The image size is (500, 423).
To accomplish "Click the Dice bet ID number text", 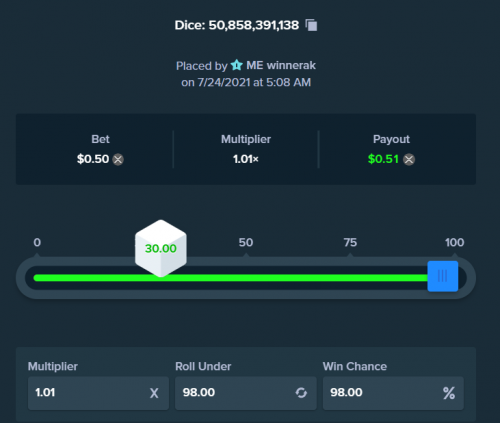I will [254, 25].
